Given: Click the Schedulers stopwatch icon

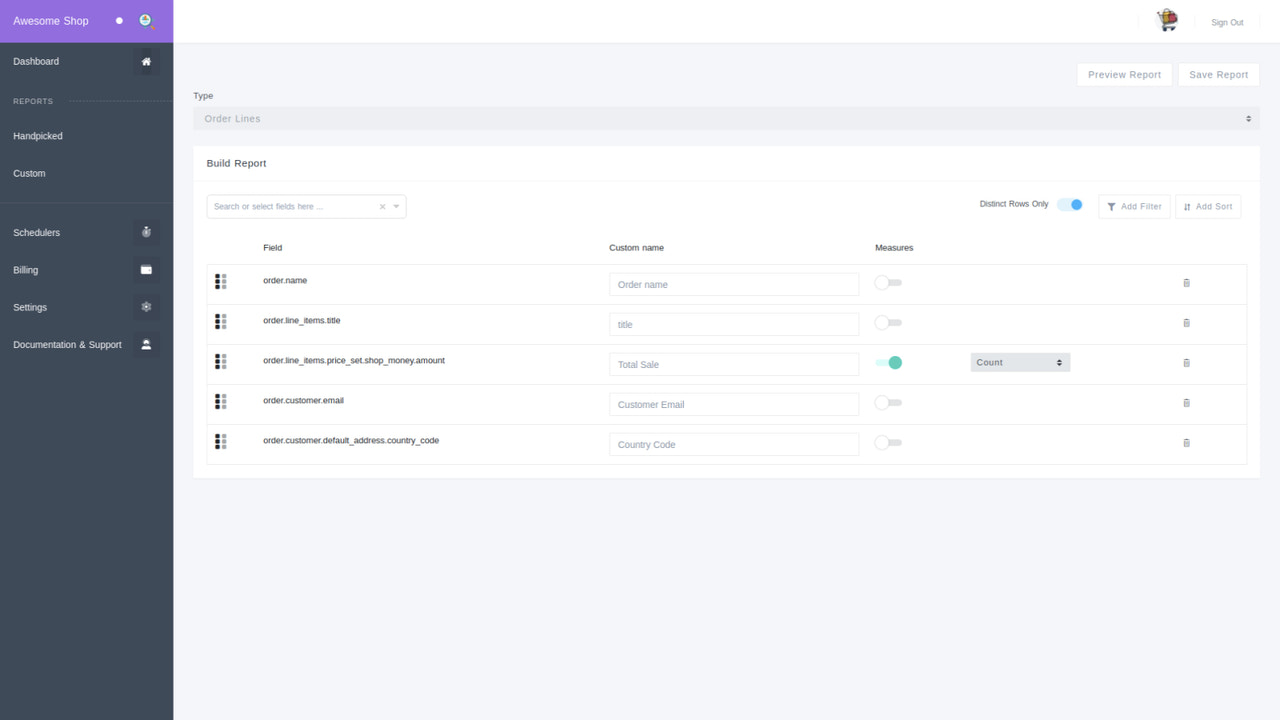Looking at the screenshot, I should point(146,232).
